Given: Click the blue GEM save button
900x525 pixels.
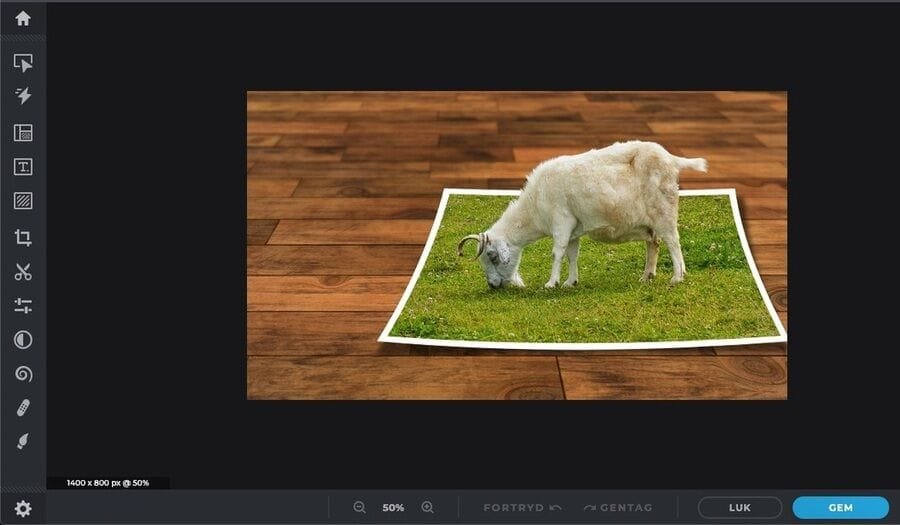Looking at the screenshot, I should pyautogui.click(x=840, y=508).
